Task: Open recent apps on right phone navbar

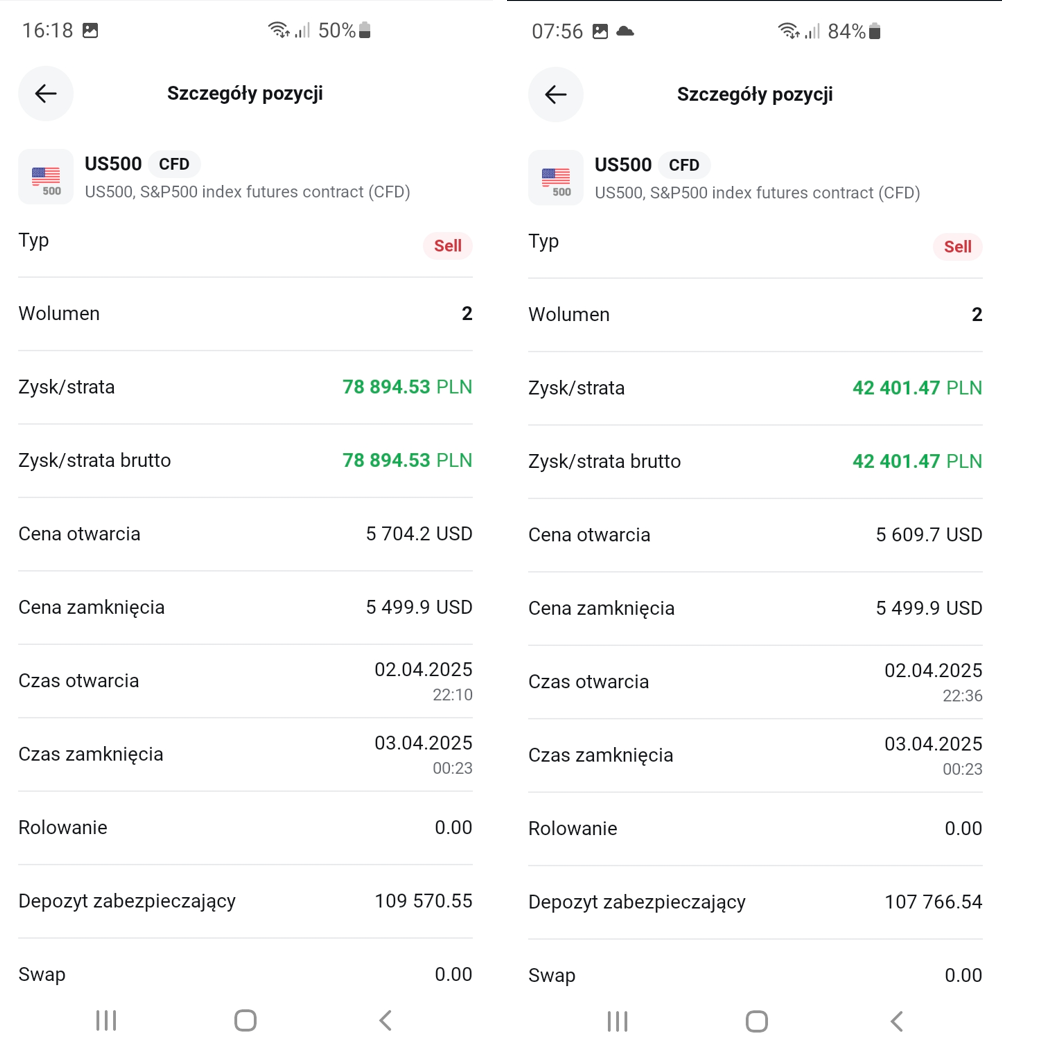Action: 617,1021
